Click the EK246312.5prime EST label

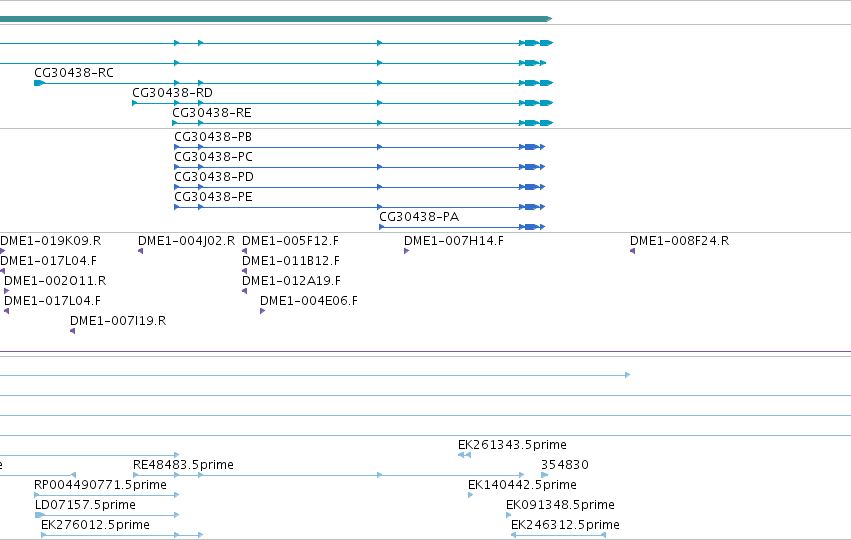point(565,525)
